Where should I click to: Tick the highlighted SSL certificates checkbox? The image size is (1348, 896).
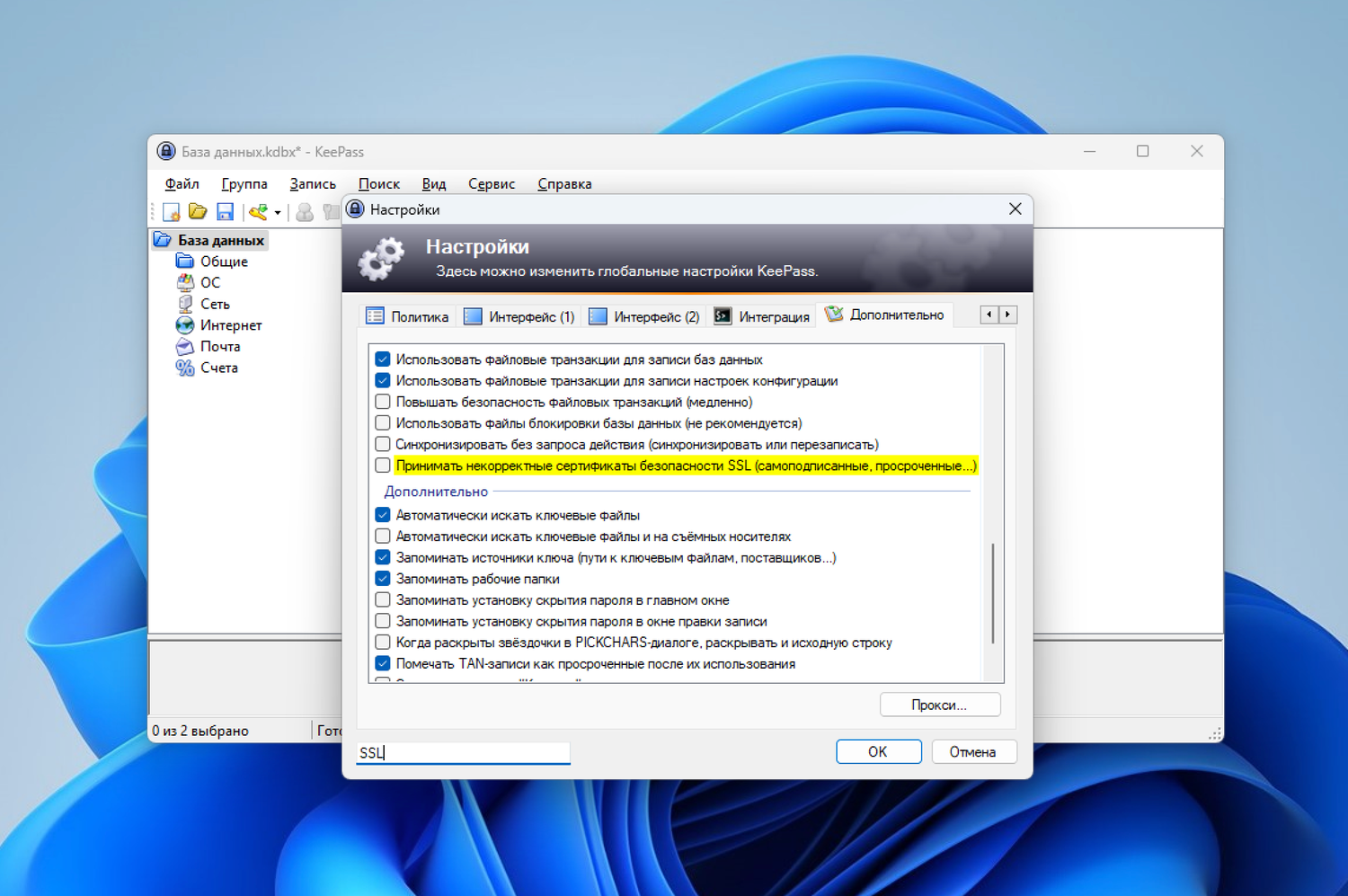pyautogui.click(x=383, y=466)
